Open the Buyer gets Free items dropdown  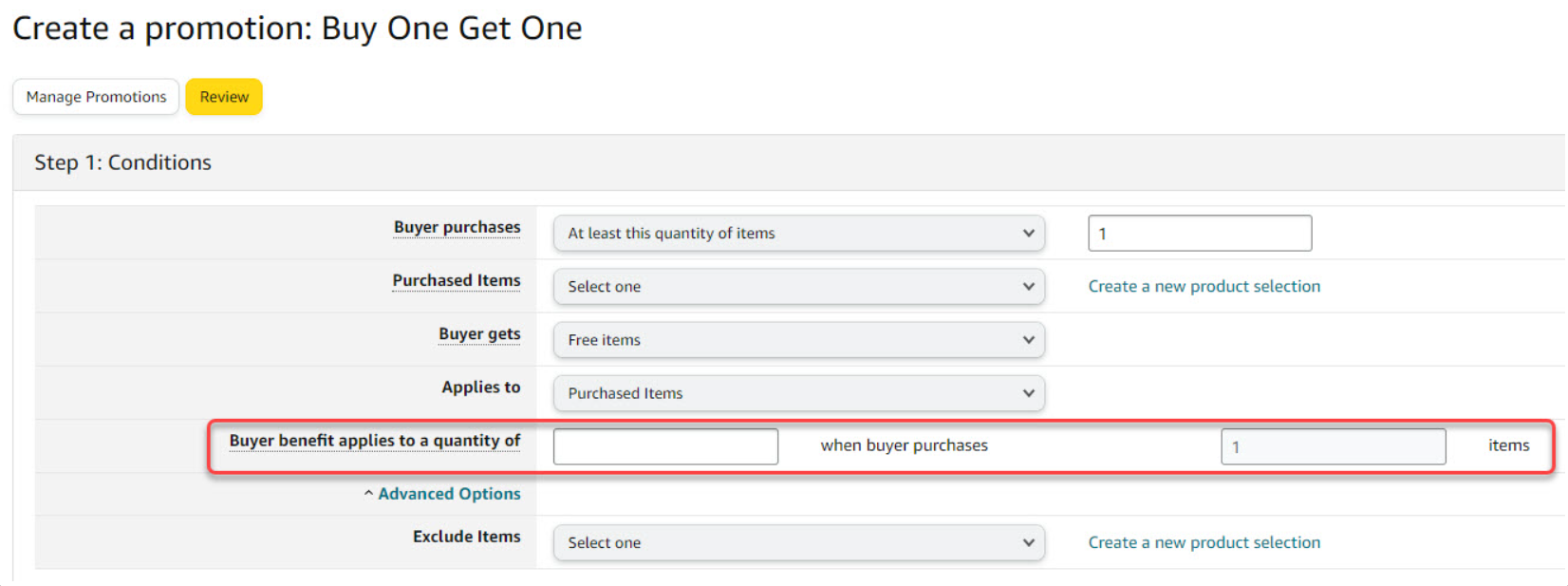[798, 340]
